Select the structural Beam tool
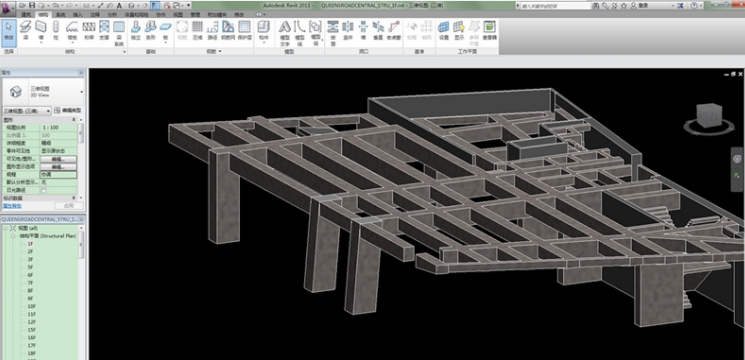745x360 pixels. 25,30
